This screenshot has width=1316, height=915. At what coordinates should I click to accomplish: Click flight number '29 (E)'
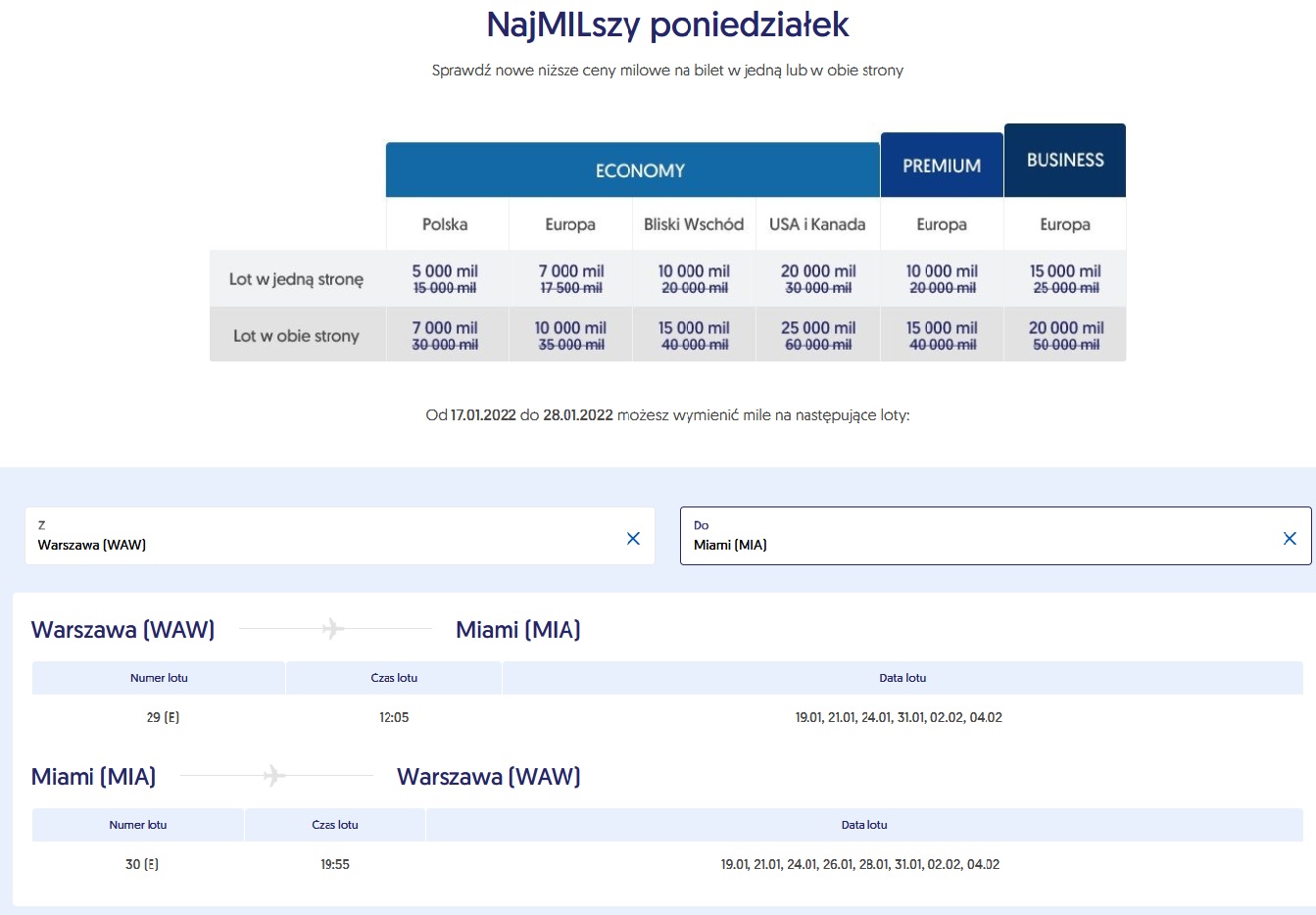(x=163, y=717)
